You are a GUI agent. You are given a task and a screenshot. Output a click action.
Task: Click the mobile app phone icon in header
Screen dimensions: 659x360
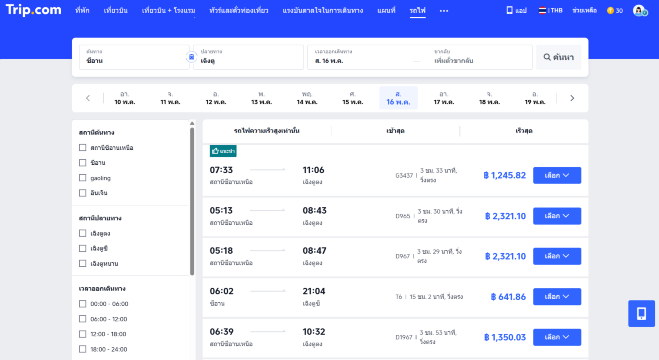tap(509, 10)
